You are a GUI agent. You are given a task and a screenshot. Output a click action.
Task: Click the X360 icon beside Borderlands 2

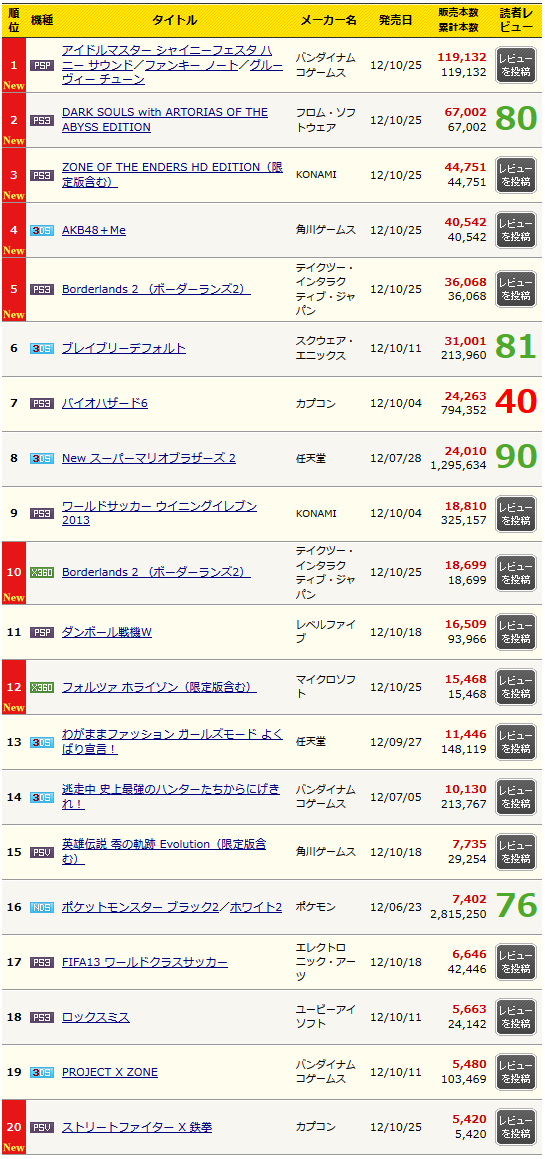[42, 573]
